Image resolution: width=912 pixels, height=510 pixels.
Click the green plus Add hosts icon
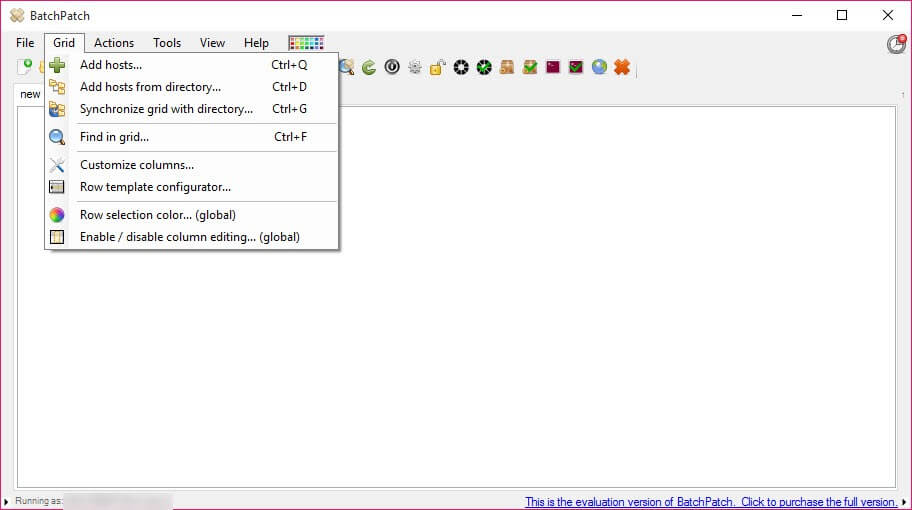click(x=57, y=65)
